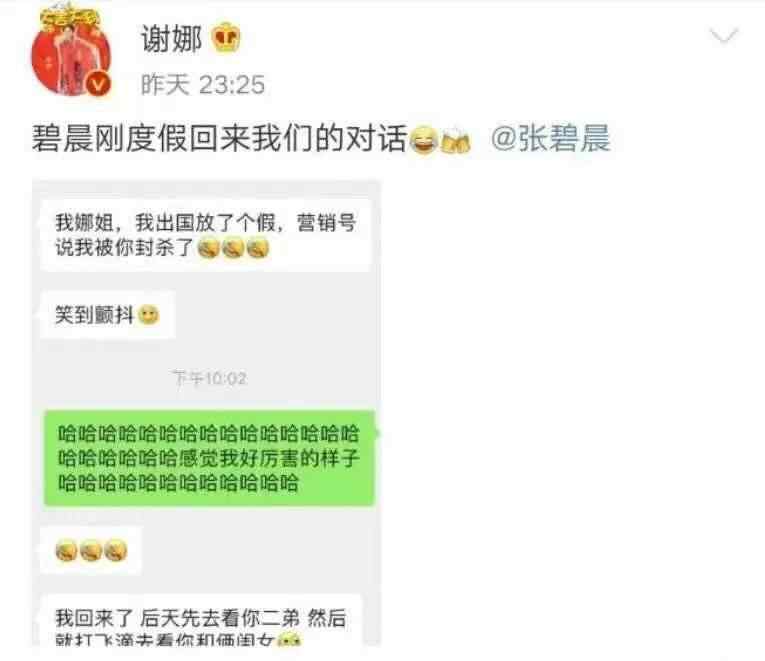Click the orange verified V badge
Image resolution: width=765 pixels, height=661 pixels.
tap(99, 84)
